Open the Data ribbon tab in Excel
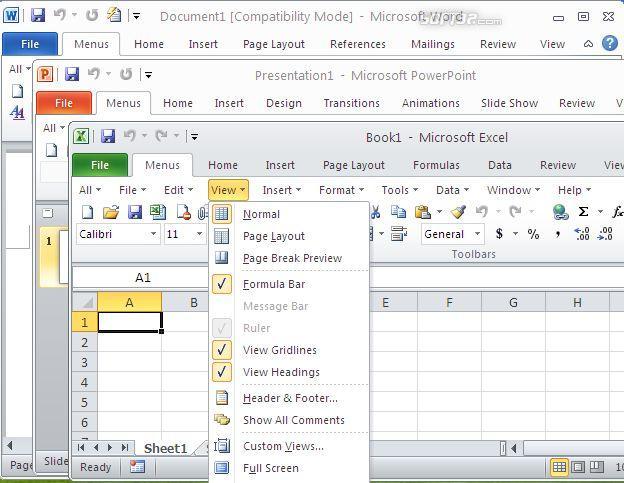 (x=499, y=165)
